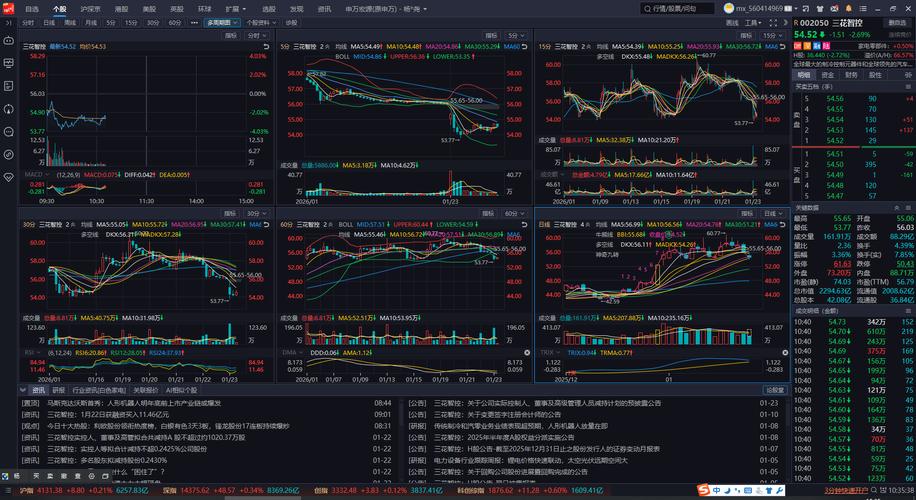Toggle the 指标 button on the 日线 chart

coord(749,213)
